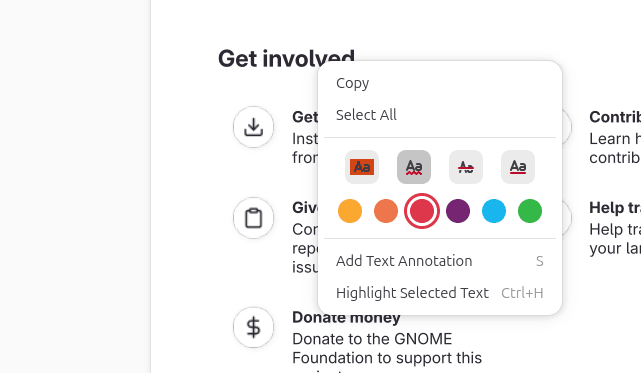Select the green annotation color
The height and width of the screenshot is (373, 641).
[530, 211]
